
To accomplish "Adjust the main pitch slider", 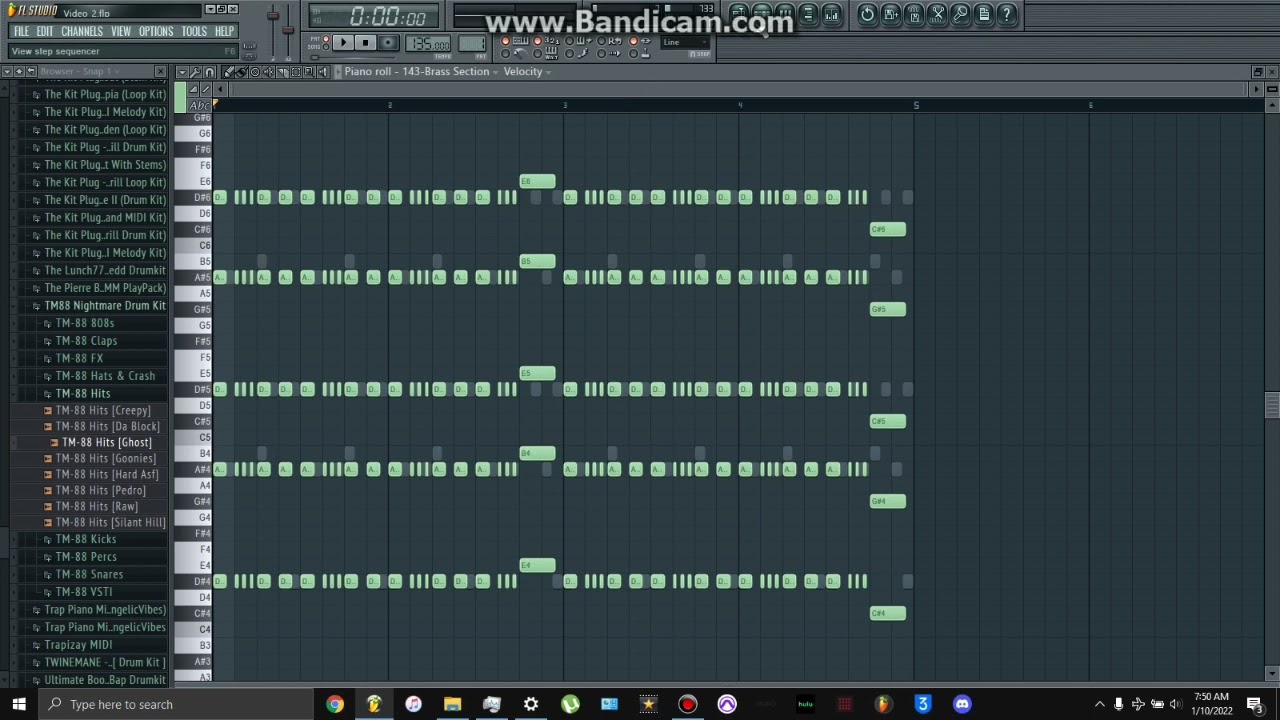I will click(x=288, y=29).
